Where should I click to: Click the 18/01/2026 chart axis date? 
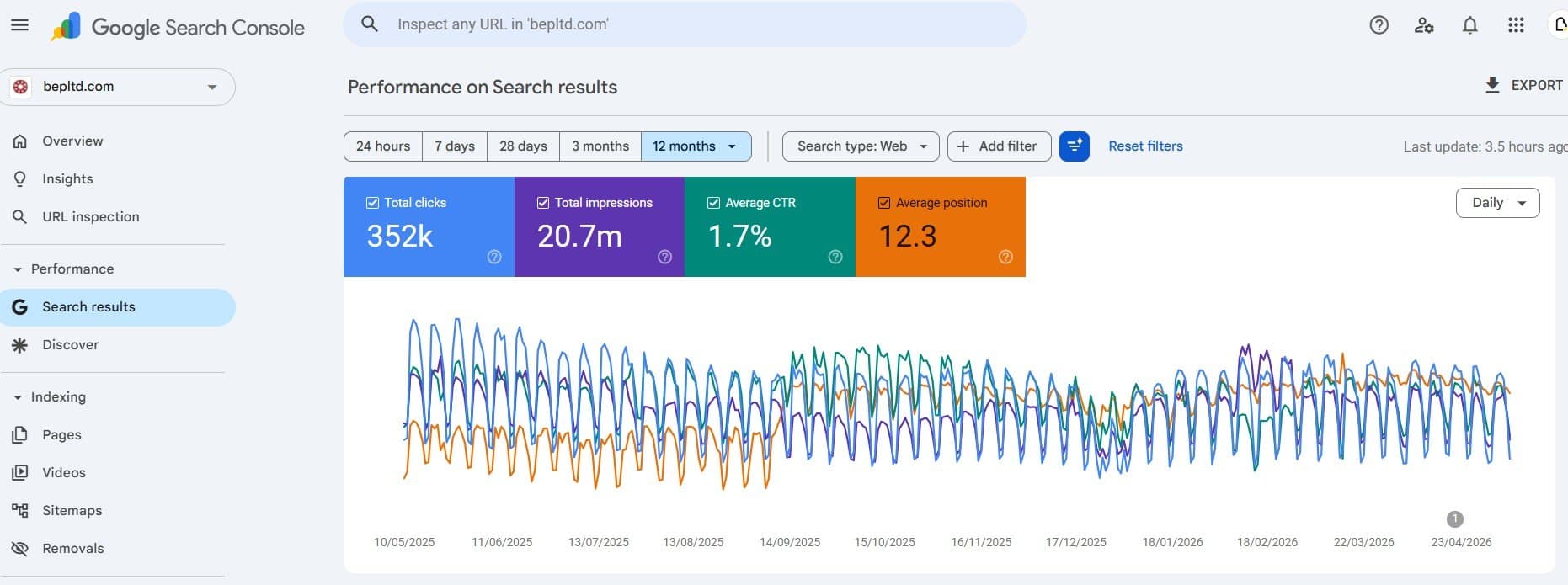(x=1172, y=543)
